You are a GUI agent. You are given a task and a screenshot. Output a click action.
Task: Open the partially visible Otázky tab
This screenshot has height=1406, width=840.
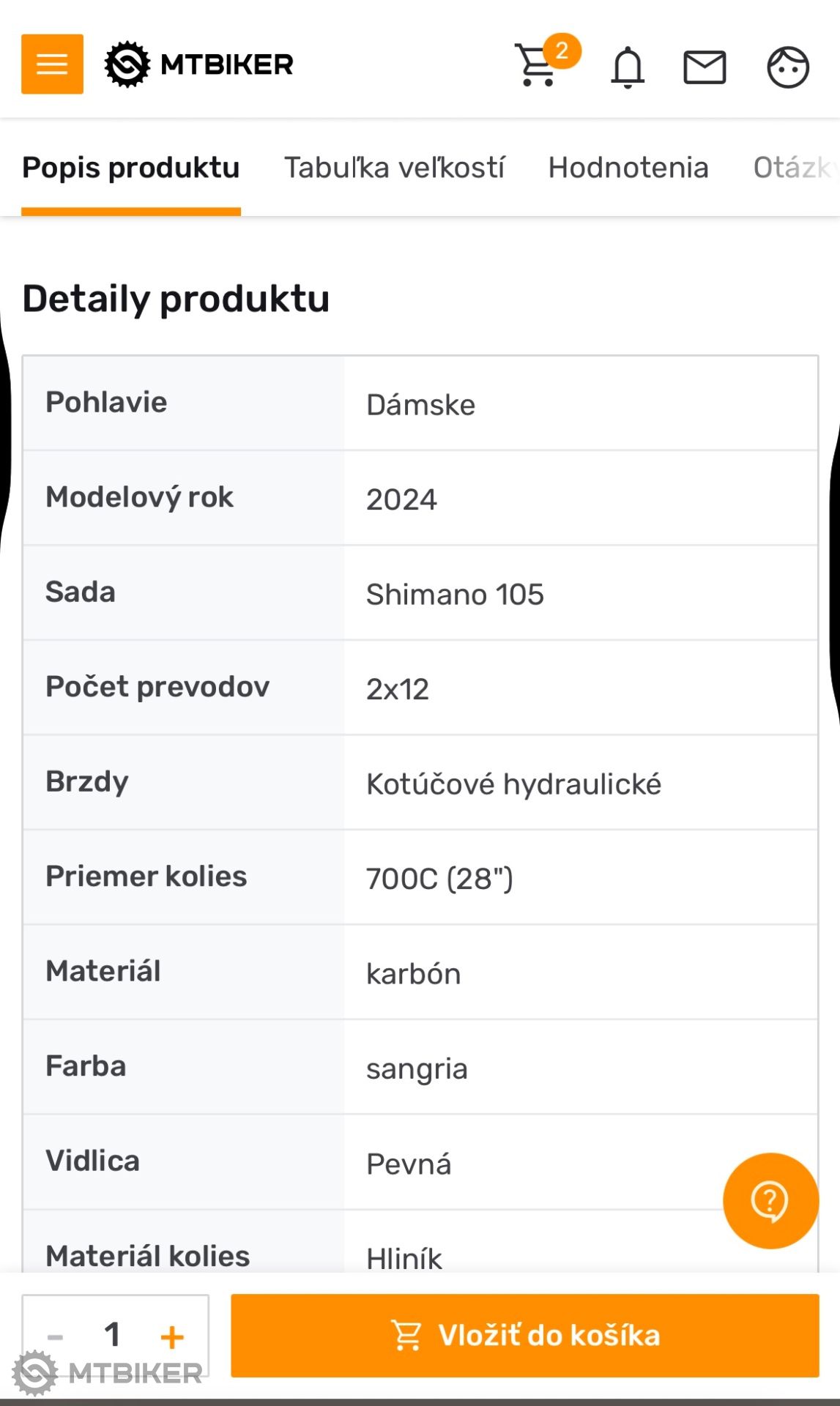795,168
